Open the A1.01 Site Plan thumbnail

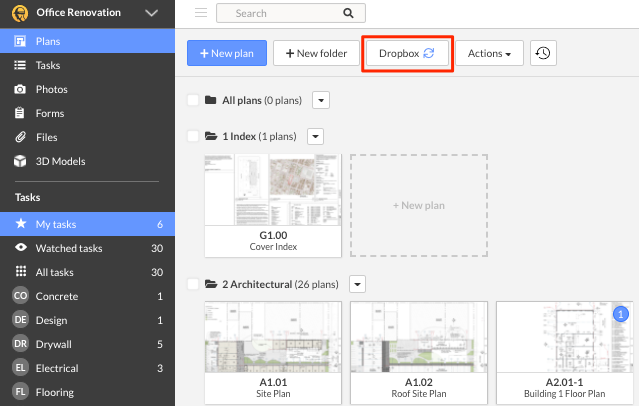[273, 353]
